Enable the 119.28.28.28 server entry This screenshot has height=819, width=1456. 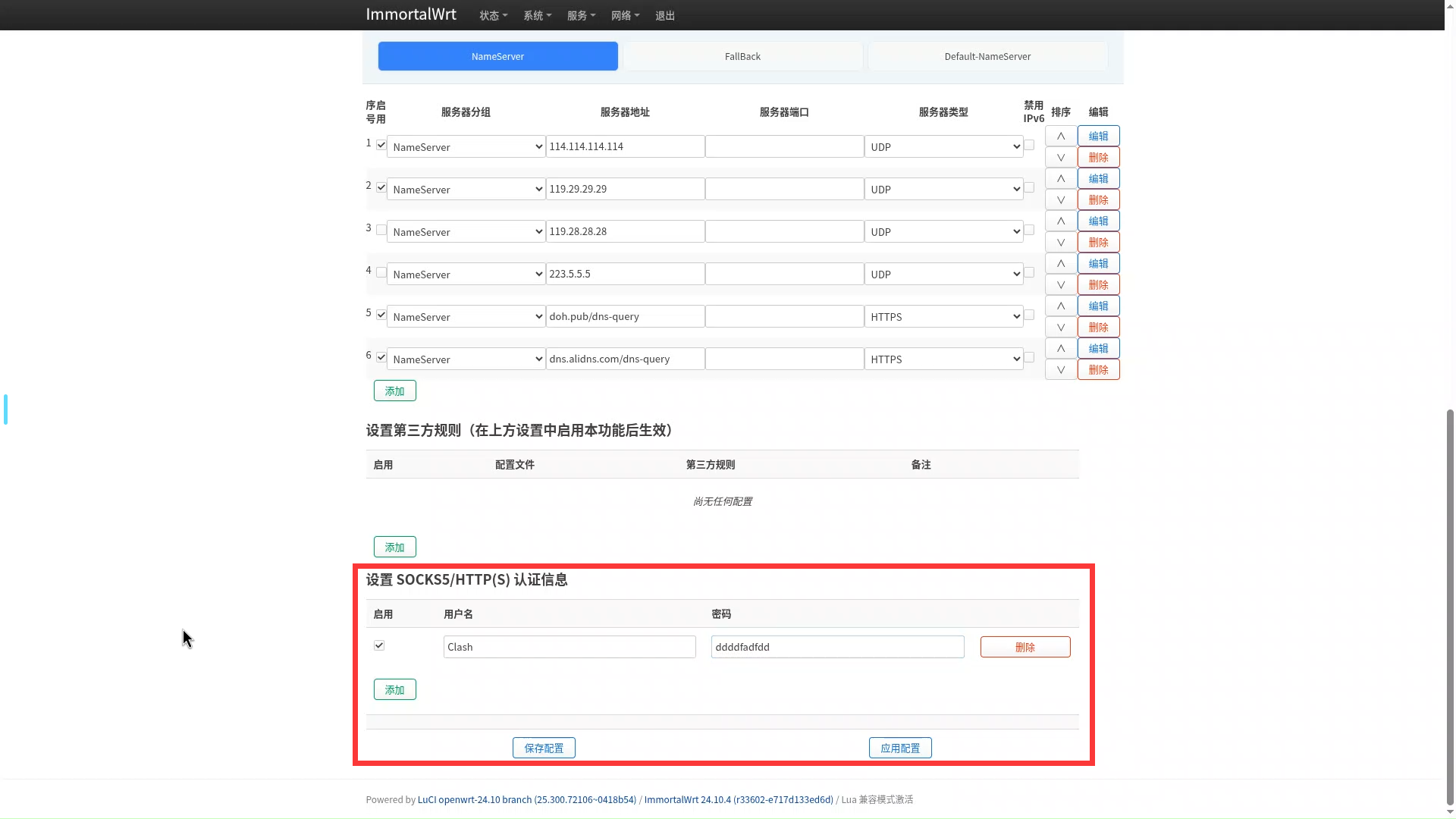pos(381,229)
